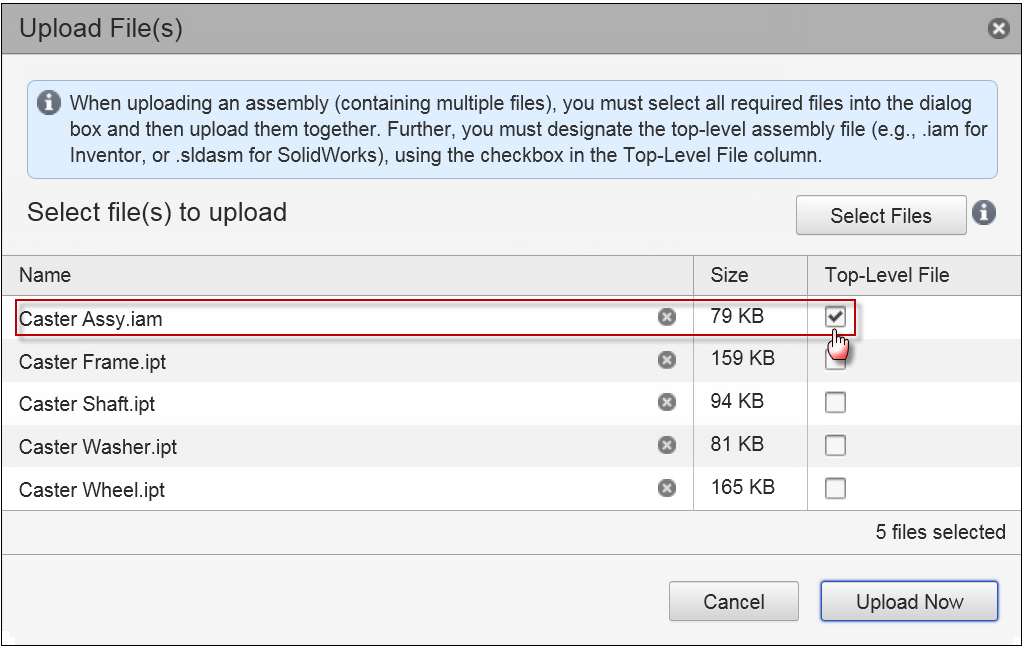Select the Caster Wheel.ipt file name
The height and width of the screenshot is (646, 1022).
click(x=92, y=490)
